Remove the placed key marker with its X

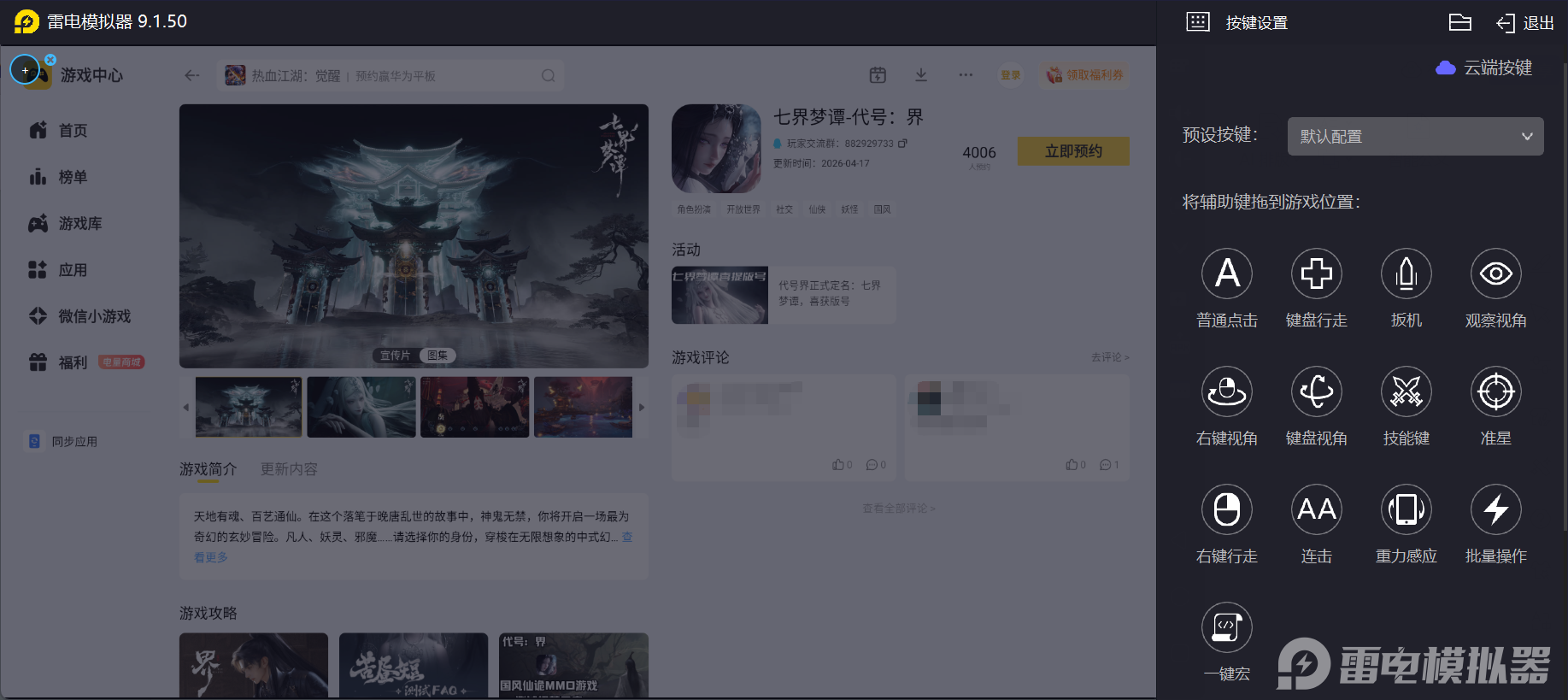[x=50, y=60]
